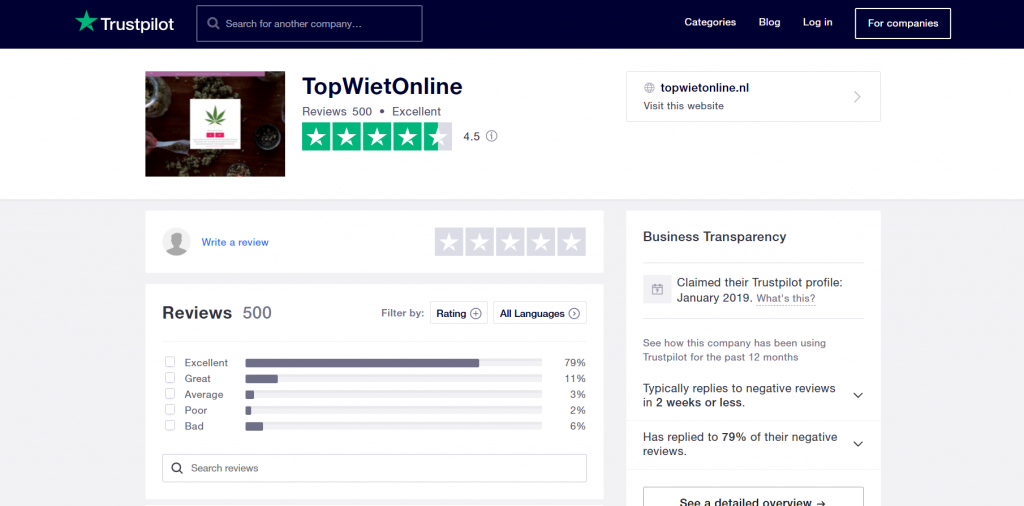Click the search magnifier icon in header
The image size is (1024, 506).
212,23
